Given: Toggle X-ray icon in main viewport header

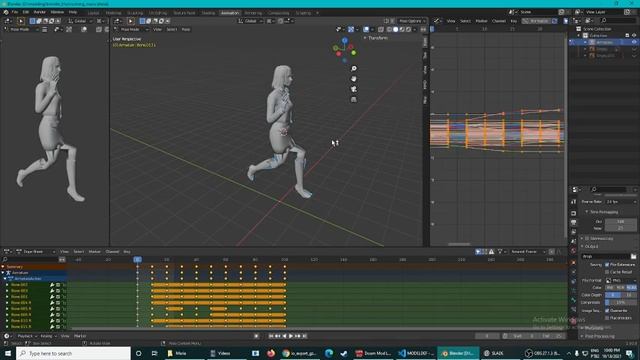Looking at the screenshot, I should [x=381, y=29].
